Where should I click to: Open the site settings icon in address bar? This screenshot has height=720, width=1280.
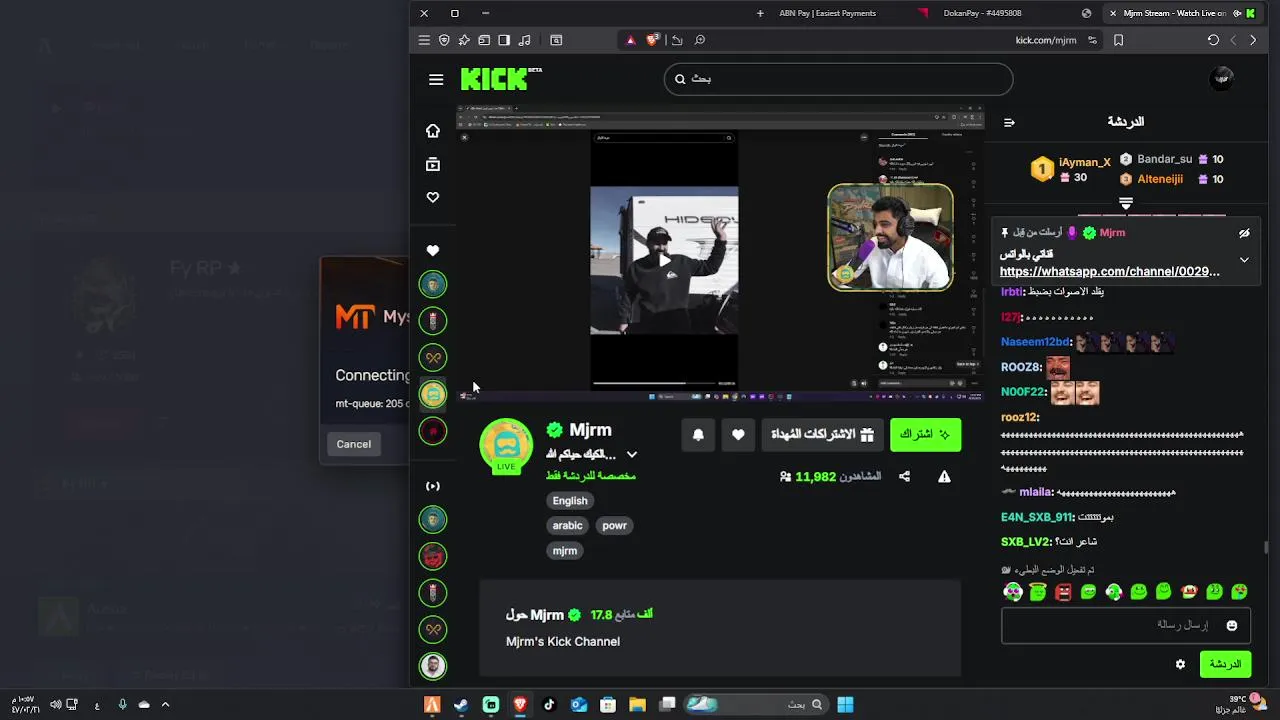click(1092, 40)
